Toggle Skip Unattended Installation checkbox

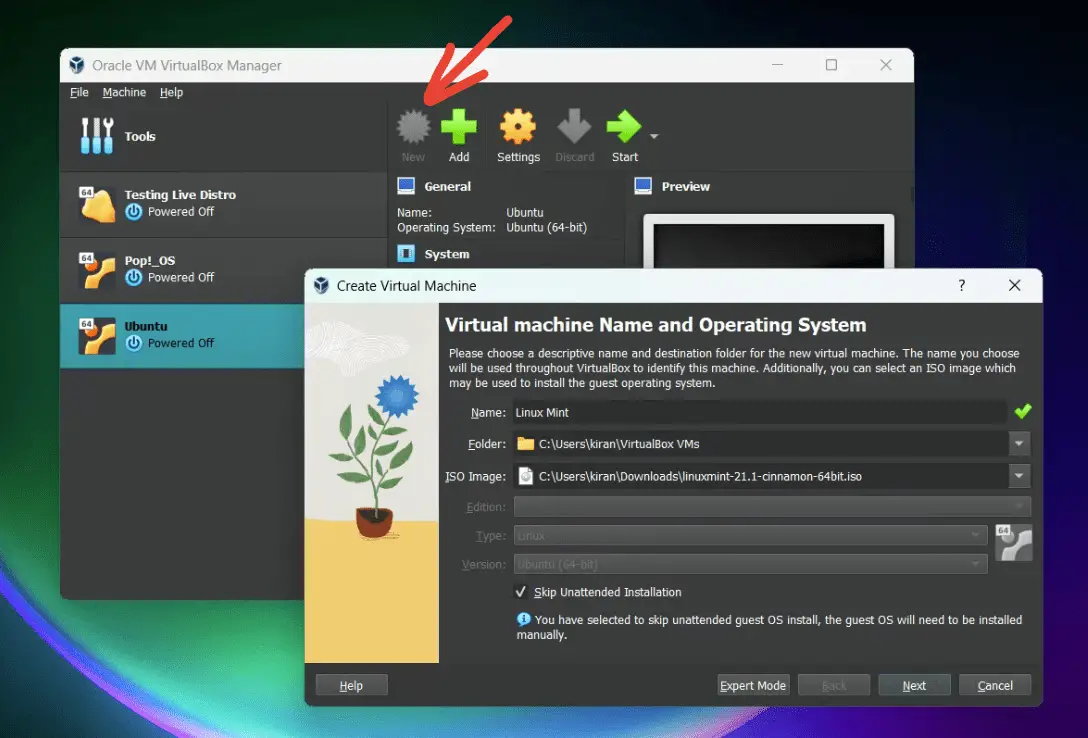[520, 592]
